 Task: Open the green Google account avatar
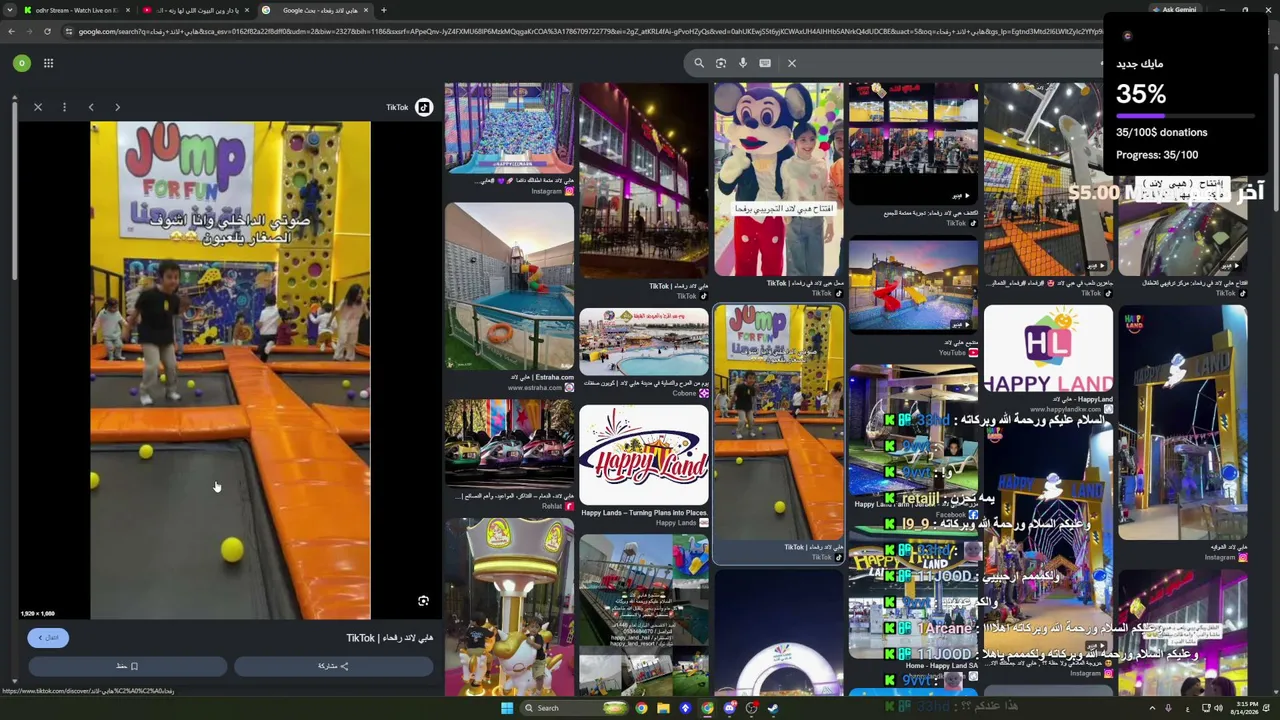click(21, 63)
